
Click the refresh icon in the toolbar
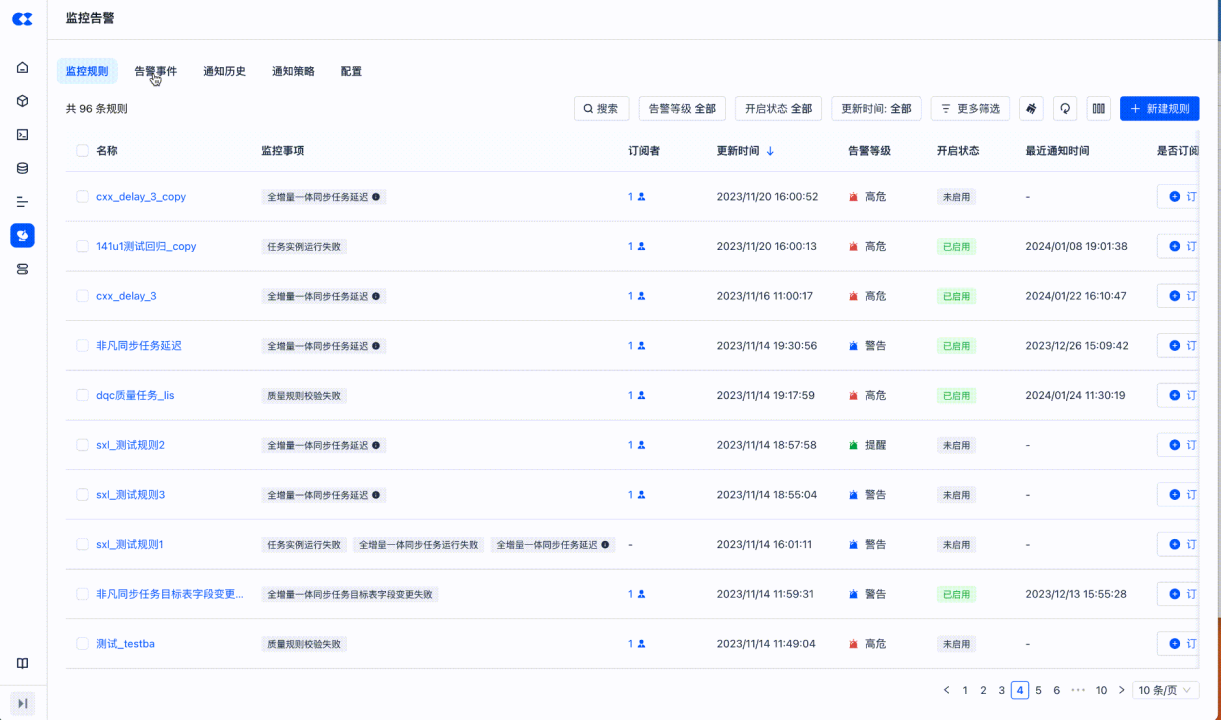click(x=1065, y=109)
